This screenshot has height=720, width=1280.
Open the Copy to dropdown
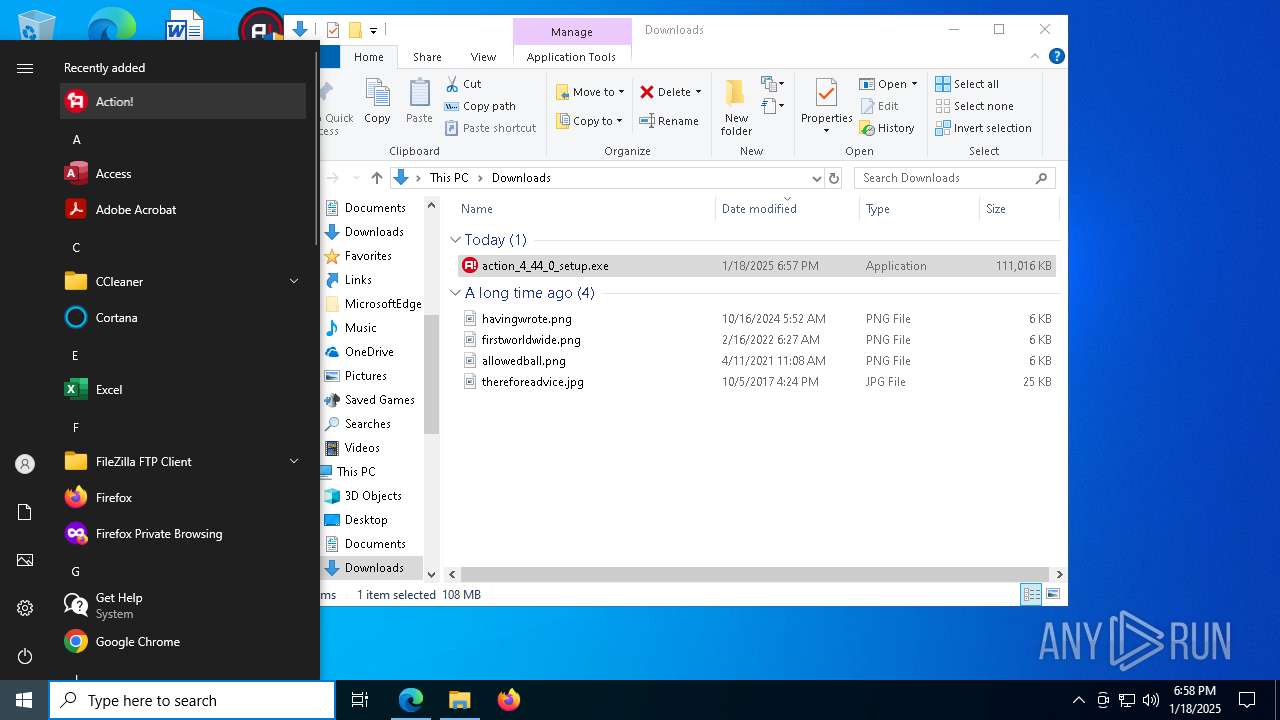589,121
